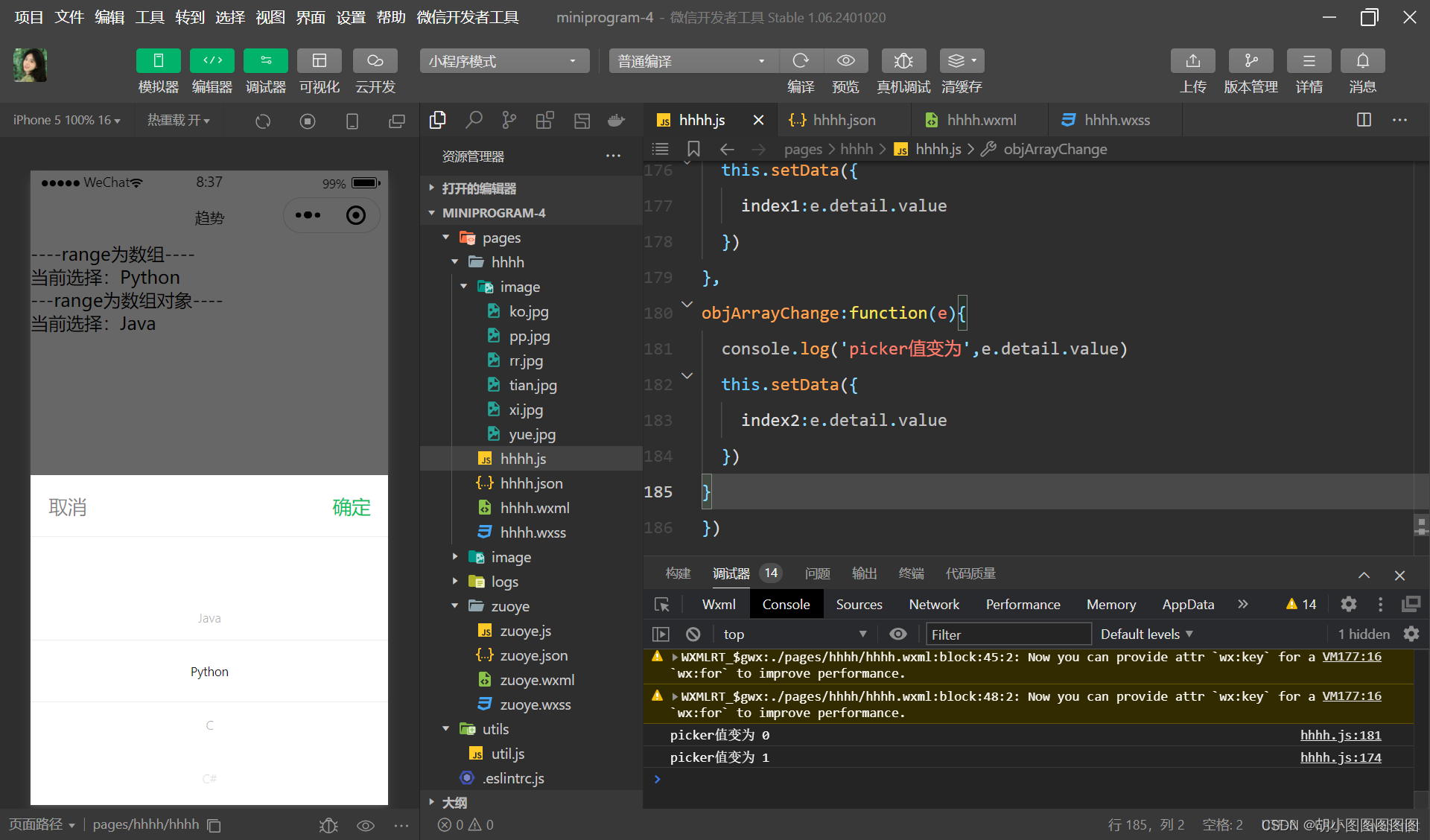Click the real device debug bug icon
1430x840 pixels.
click(903, 61)
